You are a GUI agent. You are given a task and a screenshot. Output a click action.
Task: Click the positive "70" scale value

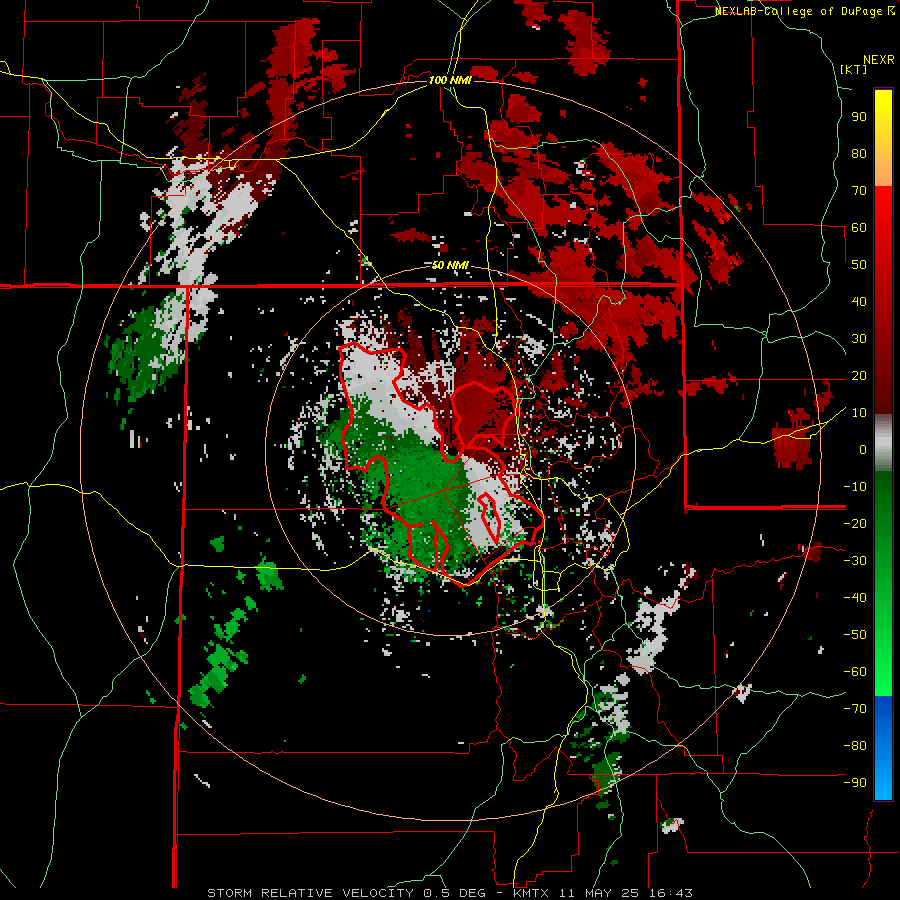point(859,191)
